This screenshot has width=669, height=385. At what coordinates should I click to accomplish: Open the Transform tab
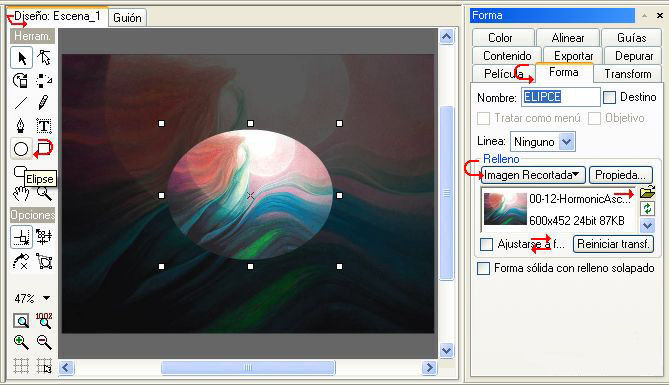(x=628, y=74)
